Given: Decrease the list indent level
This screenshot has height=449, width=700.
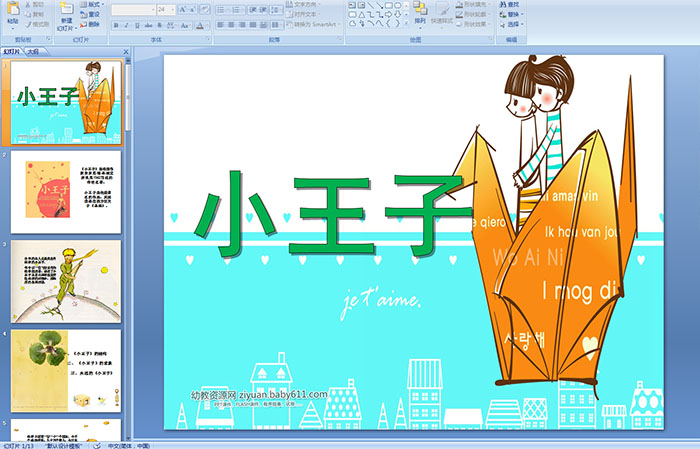Looking at the screenshot, I should pyautogui.click(x=252, y=9).
